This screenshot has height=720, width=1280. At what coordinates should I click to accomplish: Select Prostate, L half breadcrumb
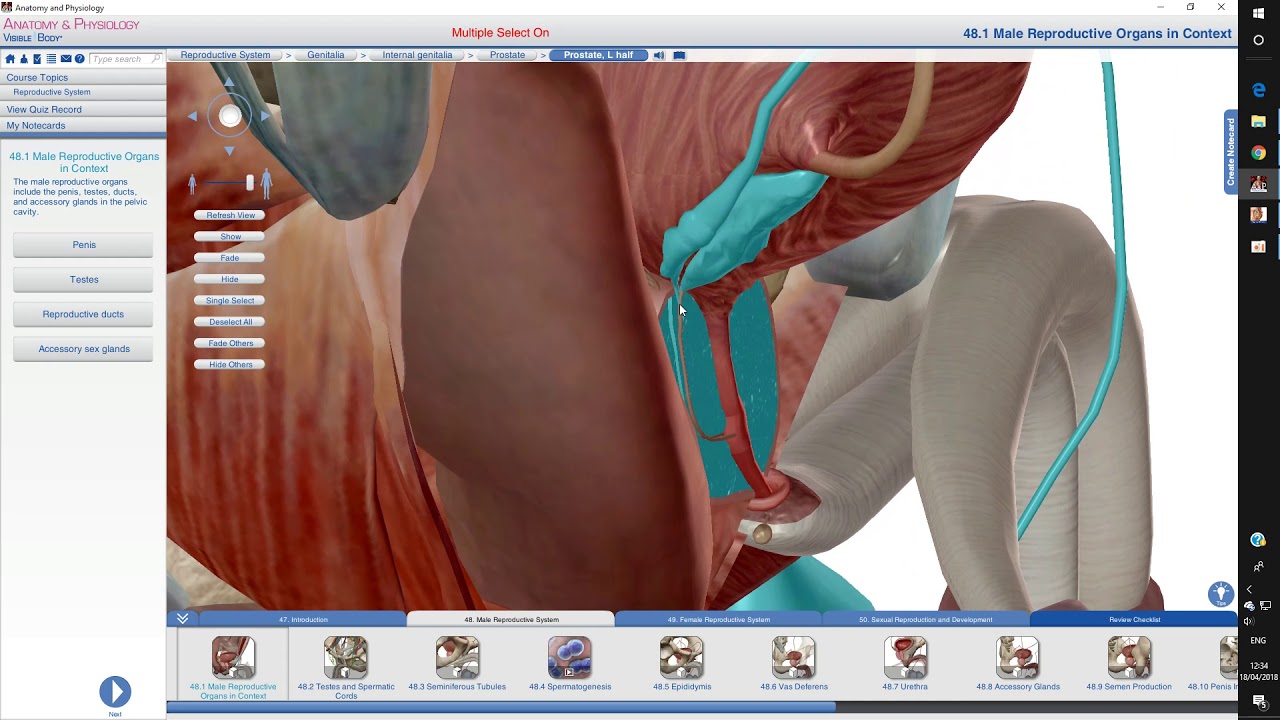tap(598, 55)
